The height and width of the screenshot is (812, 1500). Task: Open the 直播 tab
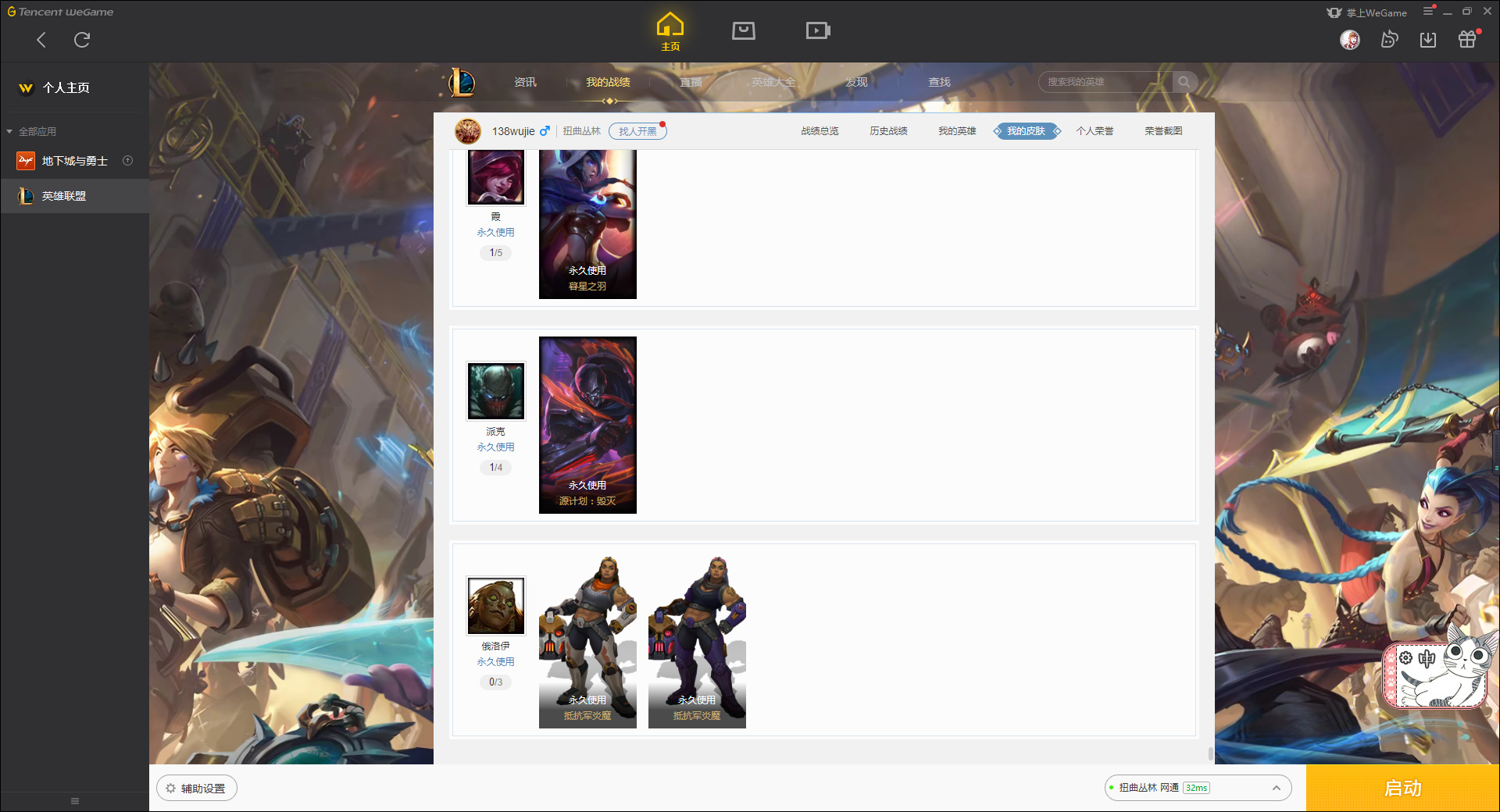click(691, 82)
